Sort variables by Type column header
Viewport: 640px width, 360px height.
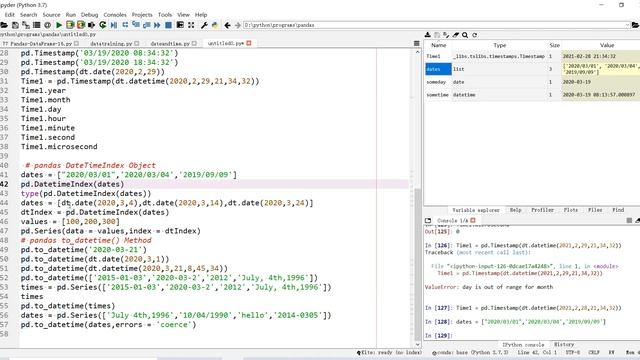(500, 45)
